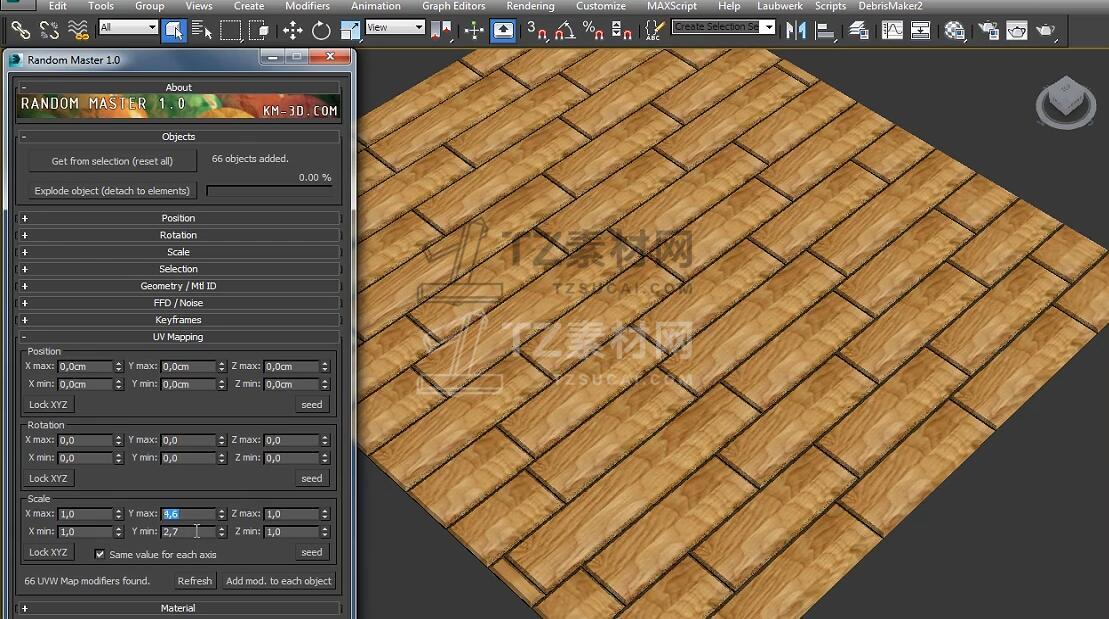The height and width of the screenshot is (619, 1109).
Task: Open the Mirror tool in toolbar
Action: click(796, 30)
